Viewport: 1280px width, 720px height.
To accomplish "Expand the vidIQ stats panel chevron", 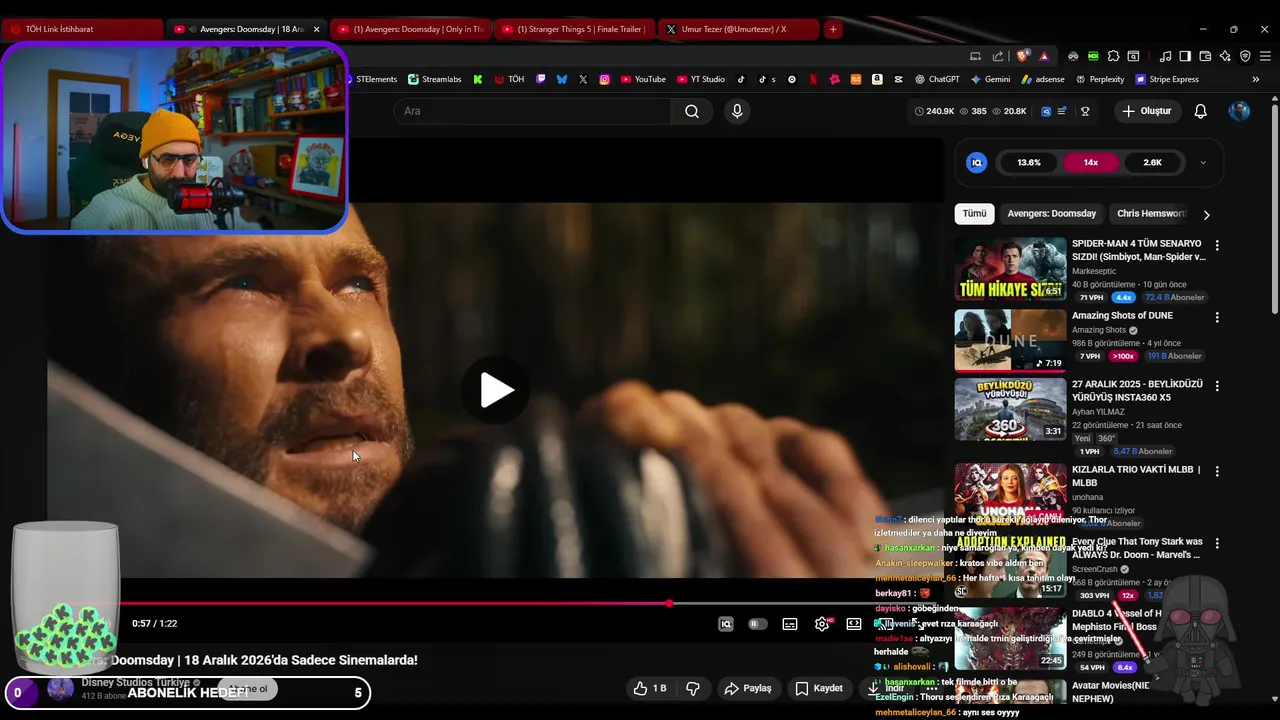I will point(1203,162).
